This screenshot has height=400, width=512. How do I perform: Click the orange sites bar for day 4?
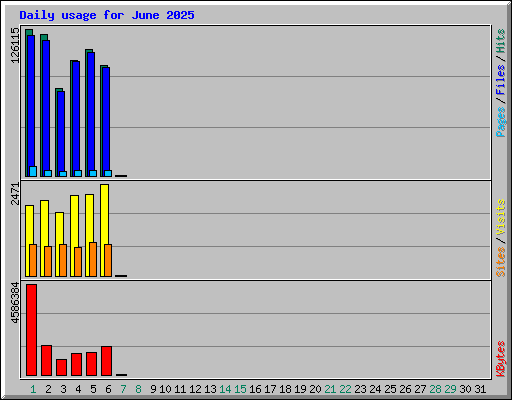click(x=78, y=262)
